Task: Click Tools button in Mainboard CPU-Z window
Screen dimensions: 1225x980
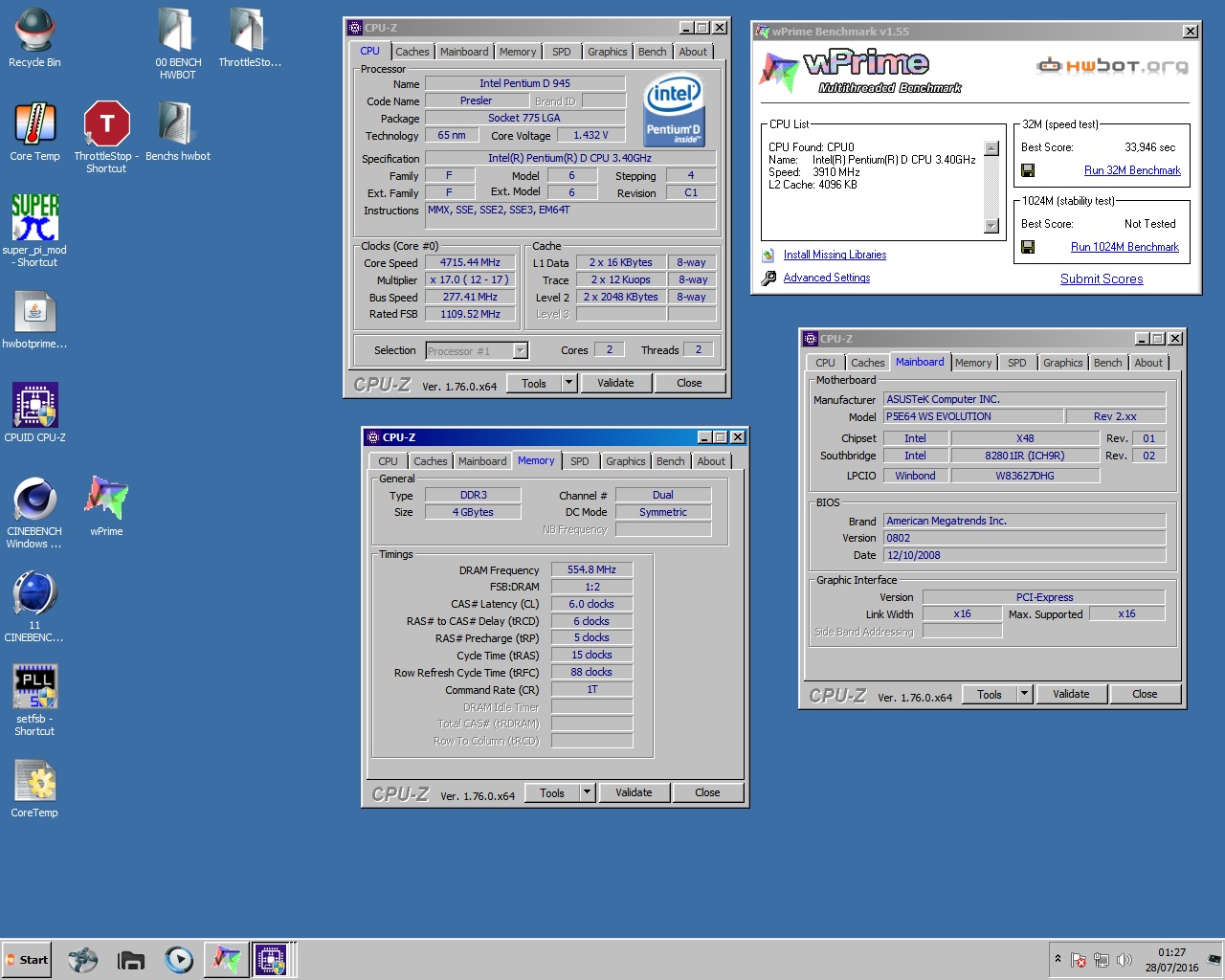Action: point(990,694)
